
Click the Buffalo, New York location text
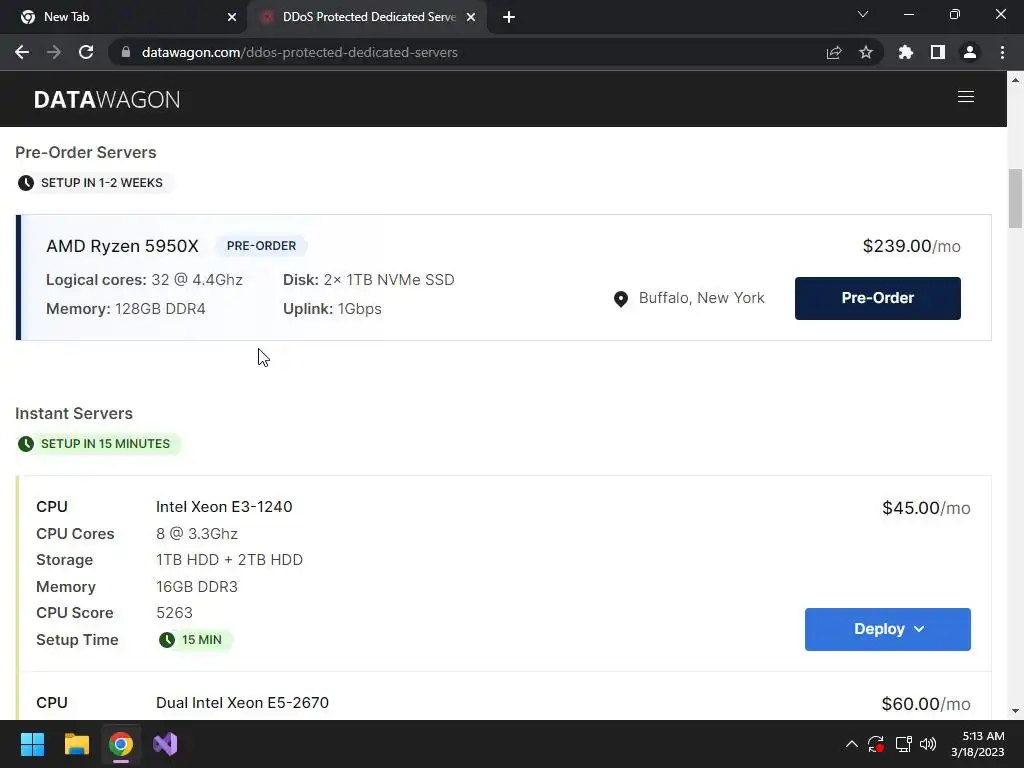tap(701, 298)
